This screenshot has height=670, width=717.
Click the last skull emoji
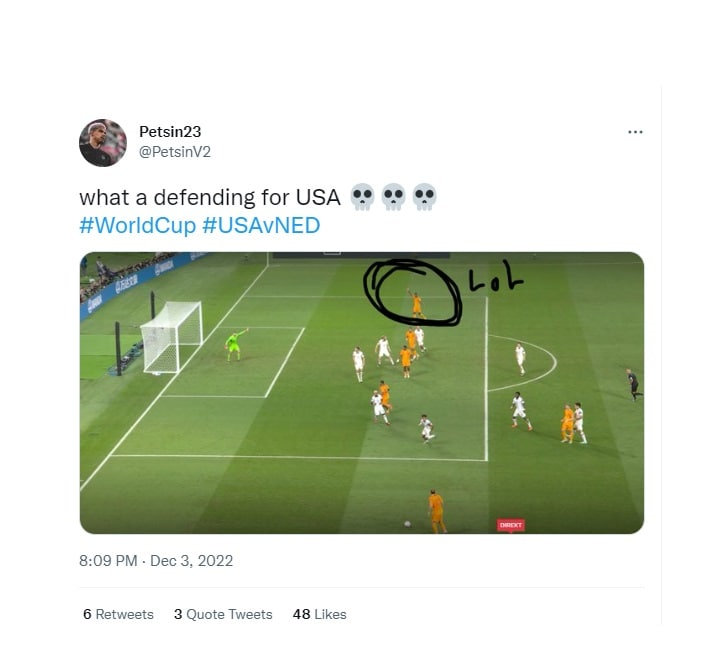(424, 197)
